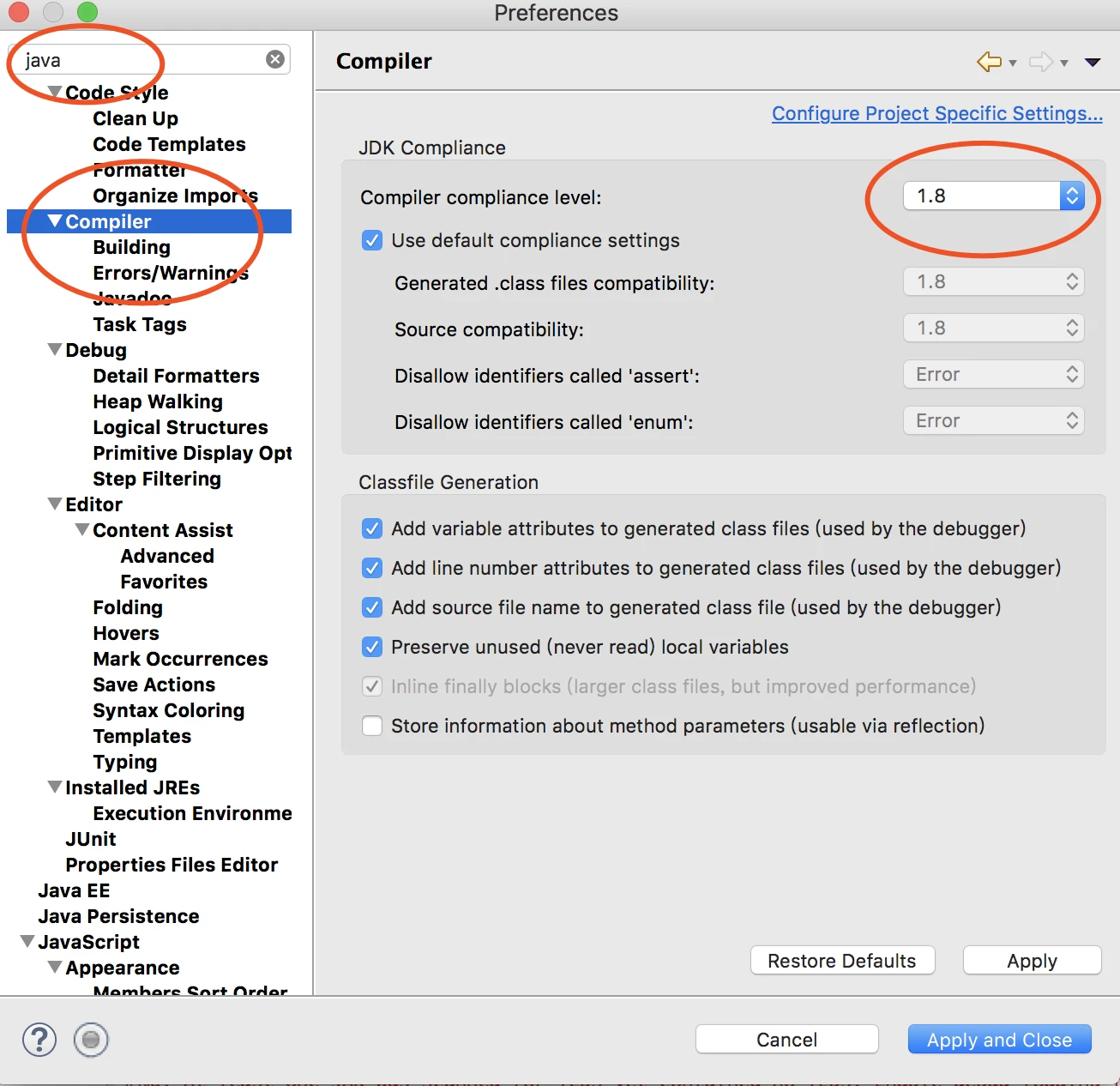This screenshot has width=1120, height=1086.
Task: Open Compiler compliance level dropdown
Action: 994,196
